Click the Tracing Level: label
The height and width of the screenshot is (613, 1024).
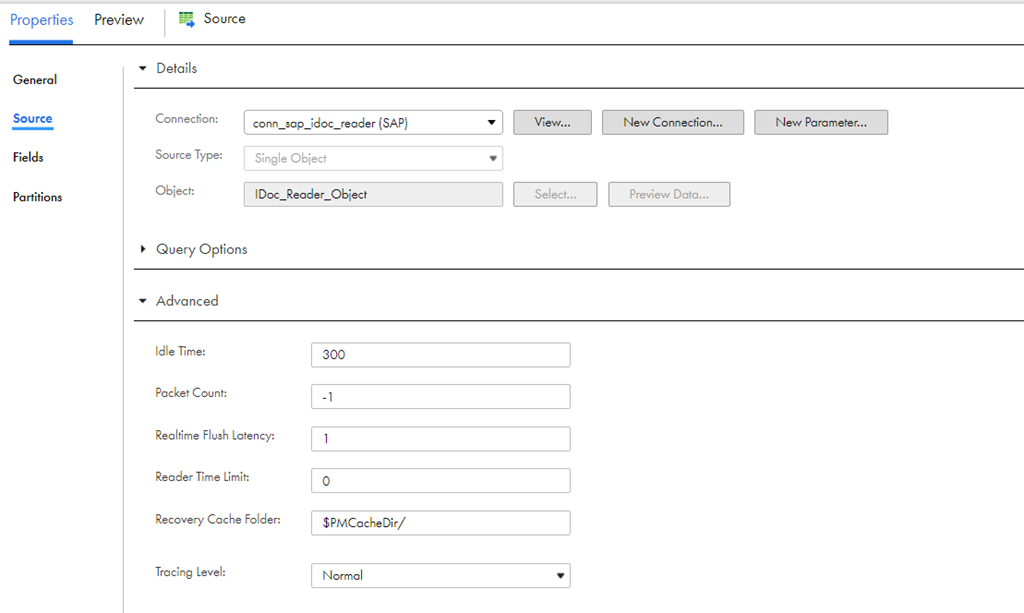[190, 572]
